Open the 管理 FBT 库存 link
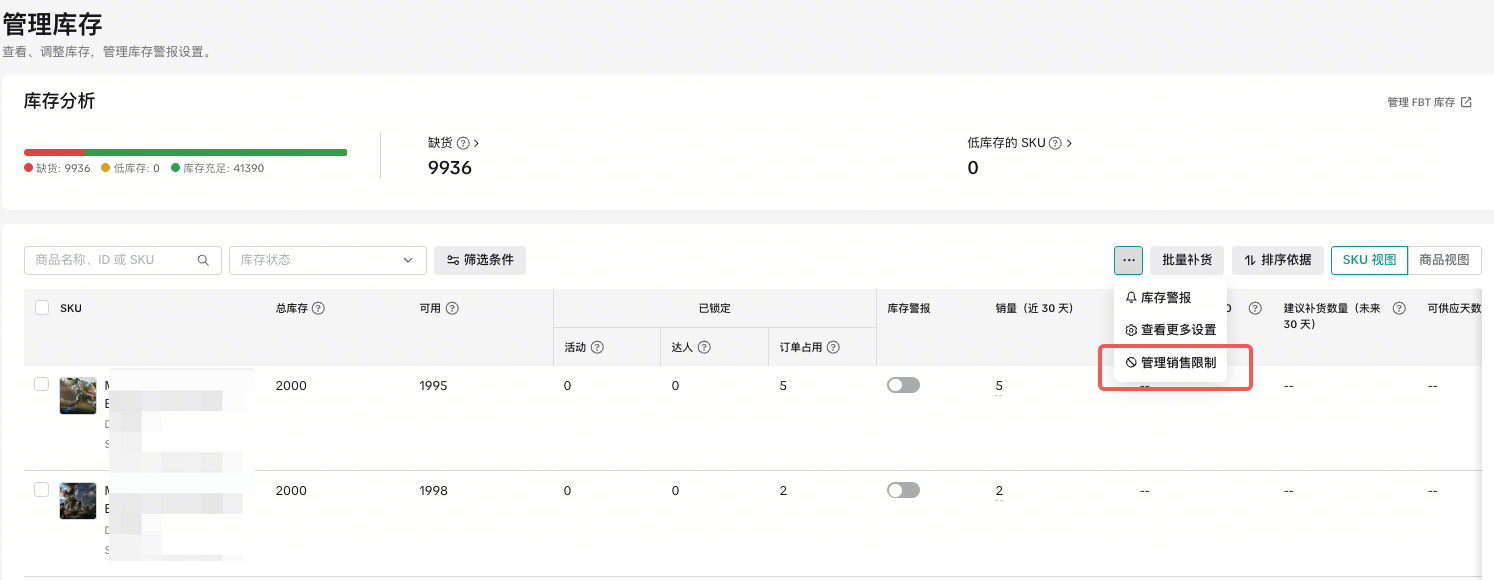1494x580 pixels. click(x=1428, y=102)
